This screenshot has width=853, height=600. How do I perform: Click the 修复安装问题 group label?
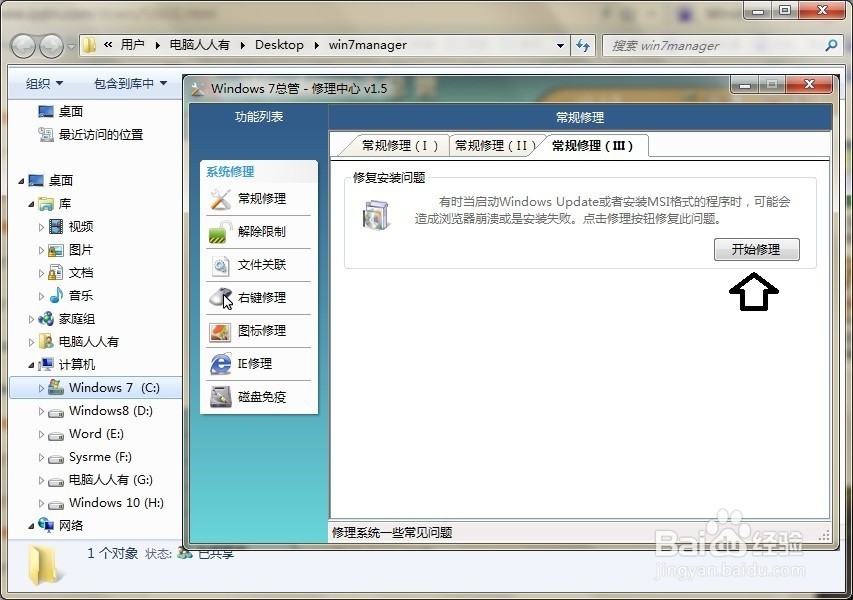click(389, 178)
